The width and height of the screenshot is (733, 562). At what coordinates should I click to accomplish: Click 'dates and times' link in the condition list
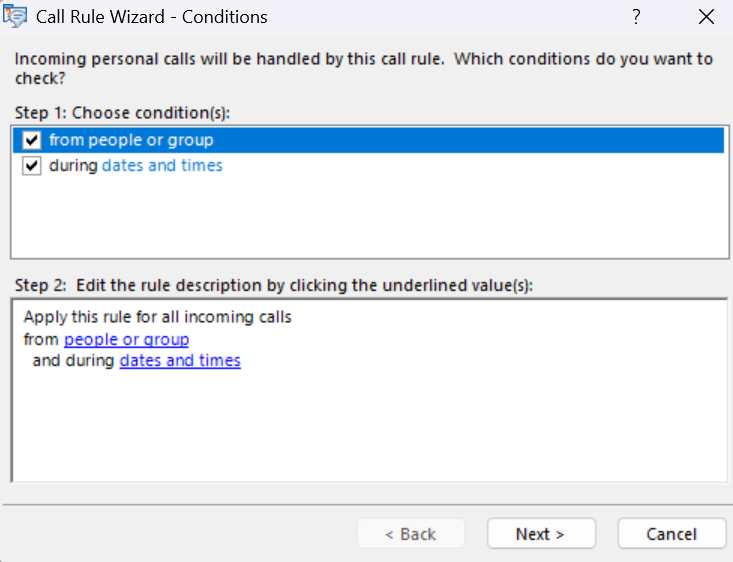[x=162, y=166]
